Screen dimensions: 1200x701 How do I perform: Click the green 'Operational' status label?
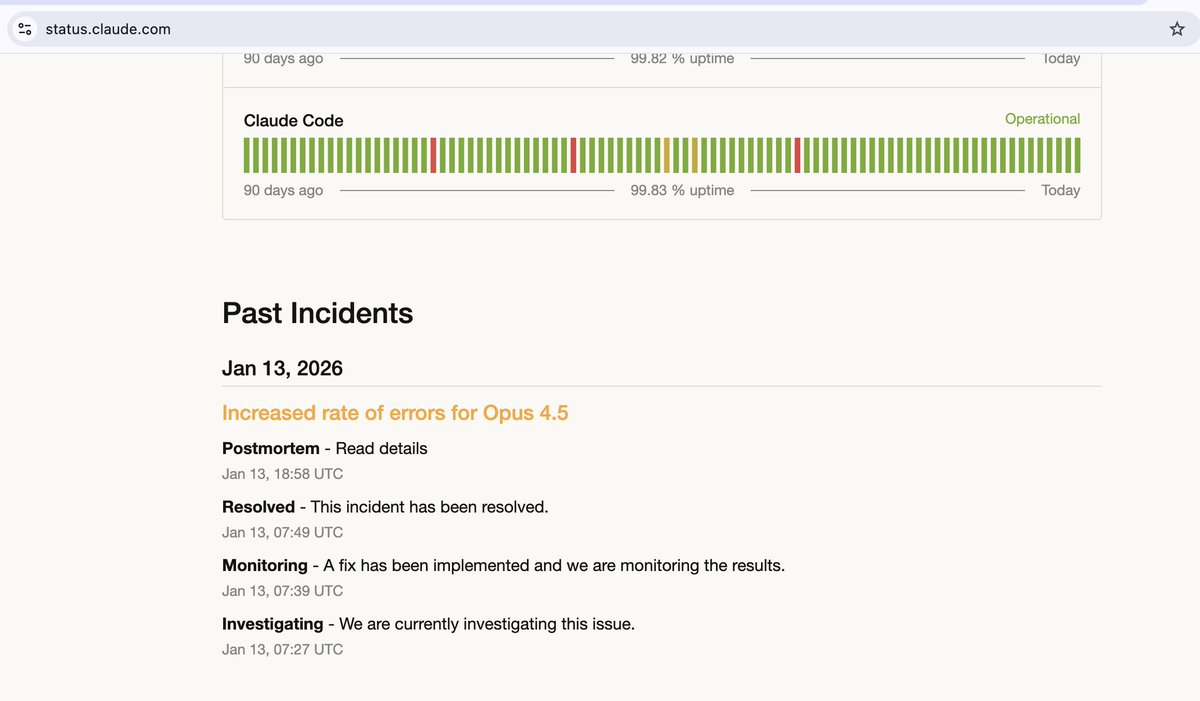1042,119
